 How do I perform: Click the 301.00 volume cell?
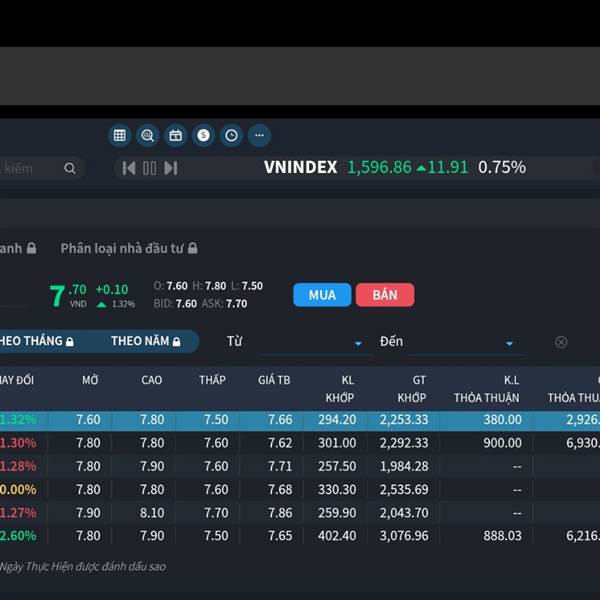point(337,443)
